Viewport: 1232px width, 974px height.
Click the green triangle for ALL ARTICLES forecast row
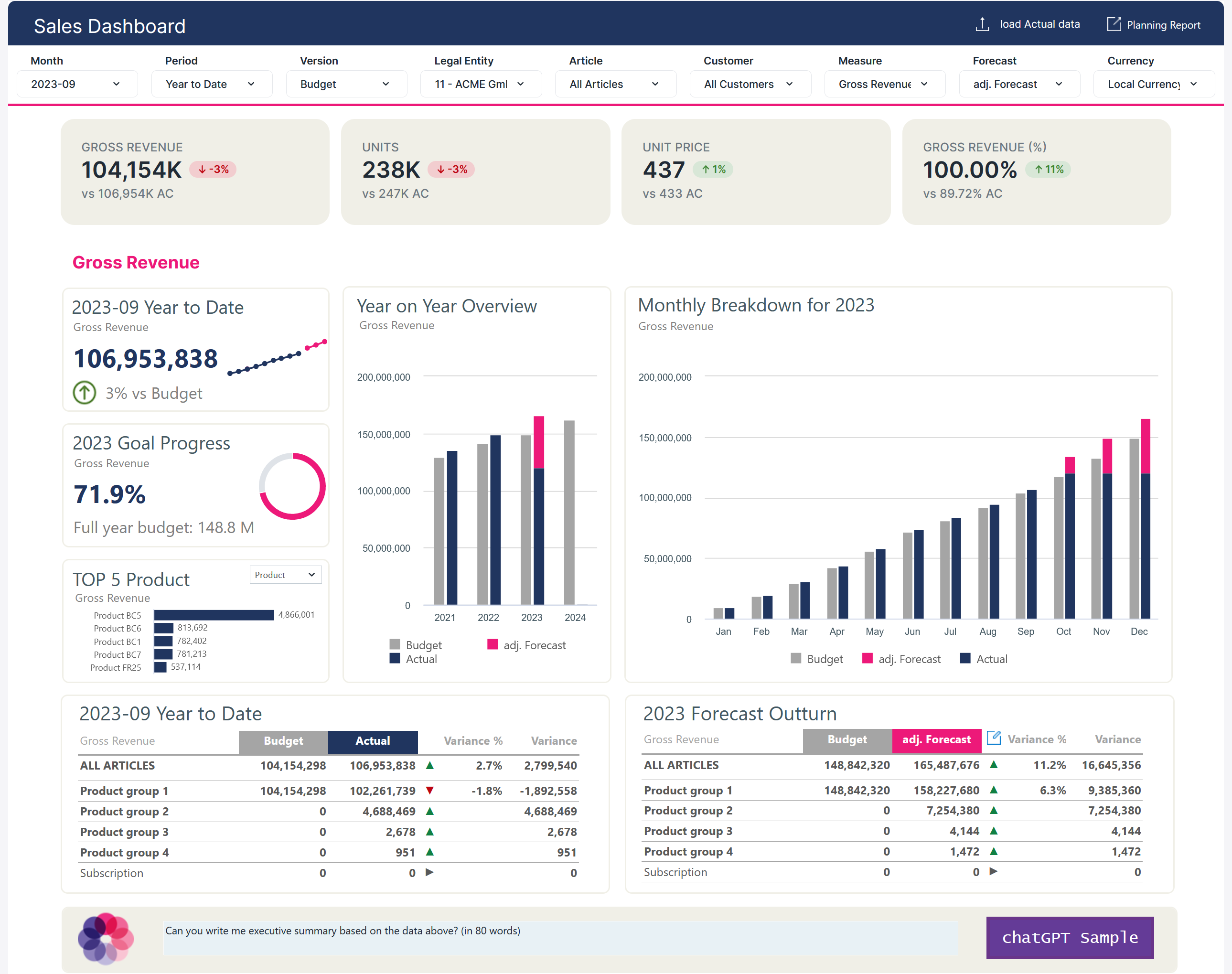tap(994, 765)
